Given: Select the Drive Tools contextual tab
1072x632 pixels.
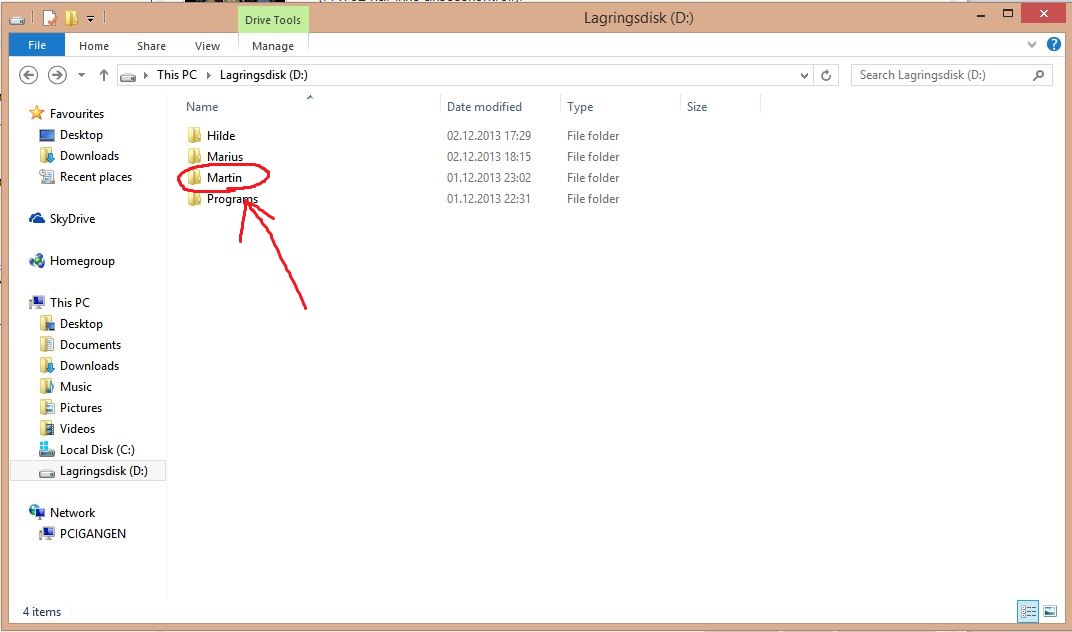Looking at the screenshot, I should [x=273, y=20].
